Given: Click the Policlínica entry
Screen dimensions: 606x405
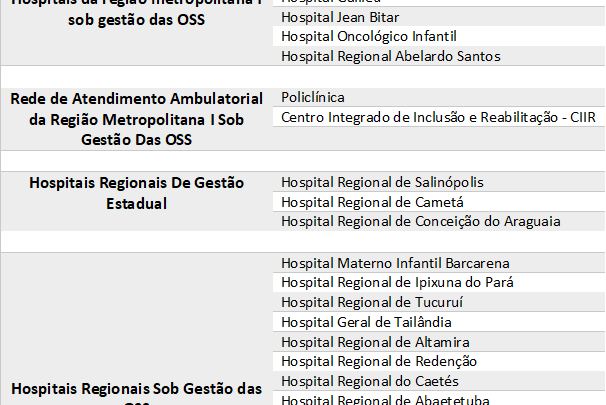Looking at the screenshot, I should [313, 97].
